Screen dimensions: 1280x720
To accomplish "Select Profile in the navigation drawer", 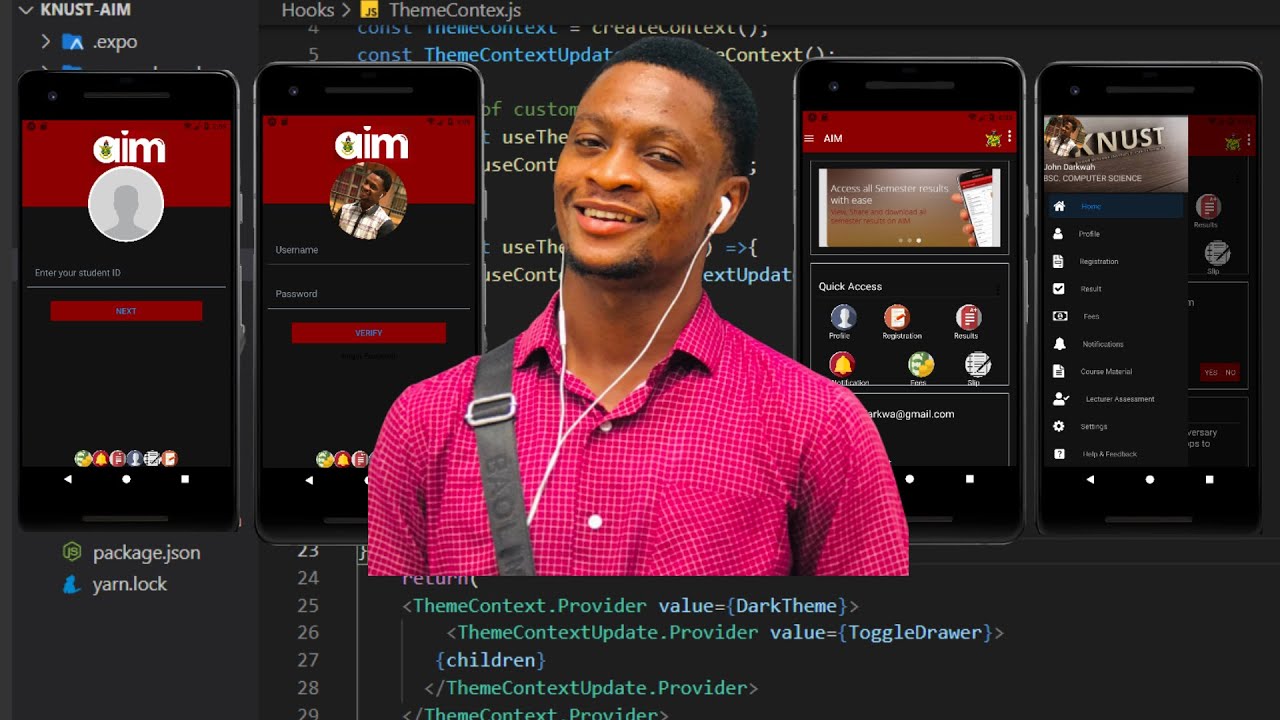I will (x=1115, y=234).
